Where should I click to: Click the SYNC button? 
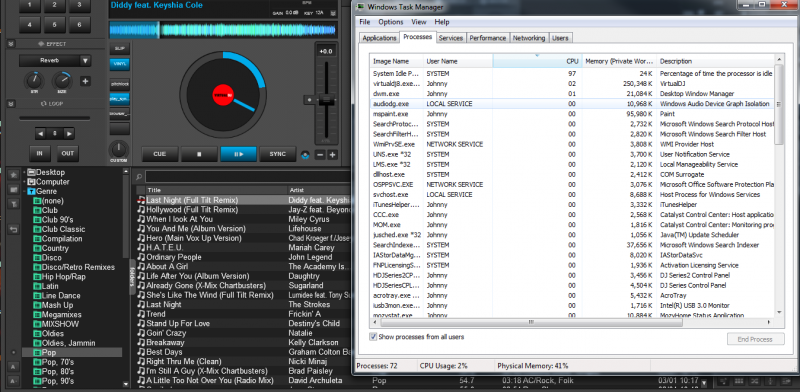tap(278, 154)
